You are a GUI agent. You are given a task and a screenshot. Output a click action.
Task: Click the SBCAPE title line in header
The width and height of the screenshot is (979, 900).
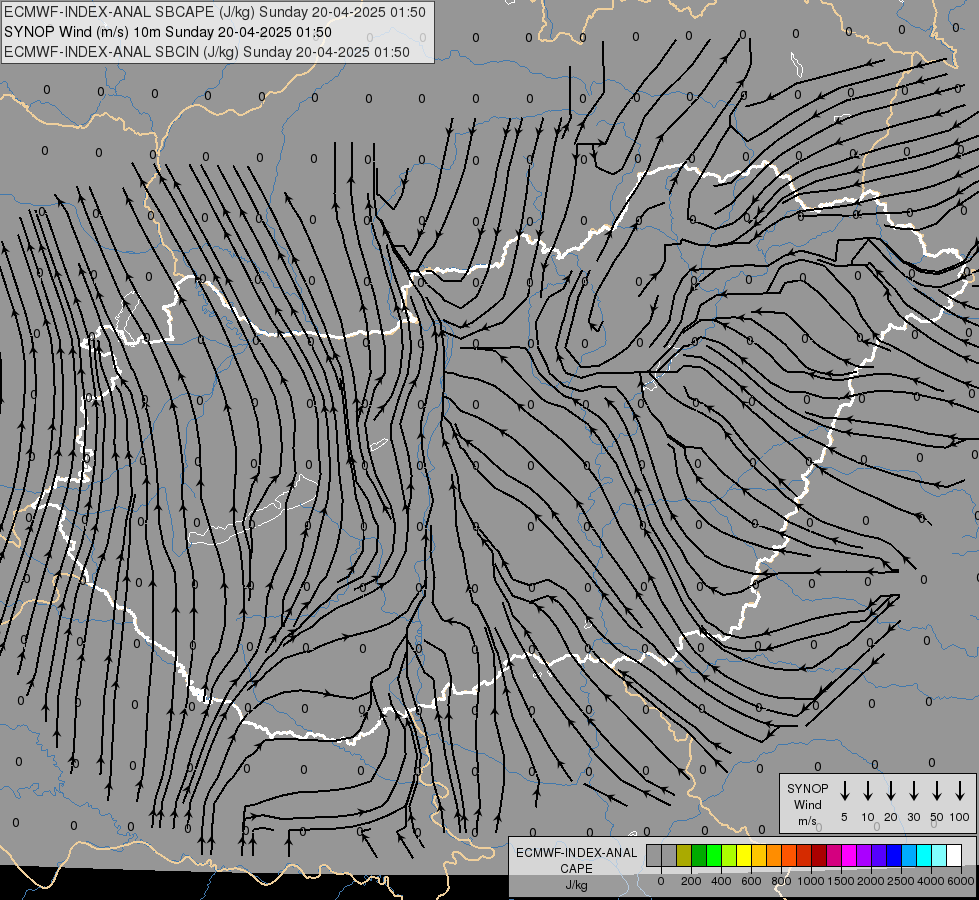[x=215, y=12]
